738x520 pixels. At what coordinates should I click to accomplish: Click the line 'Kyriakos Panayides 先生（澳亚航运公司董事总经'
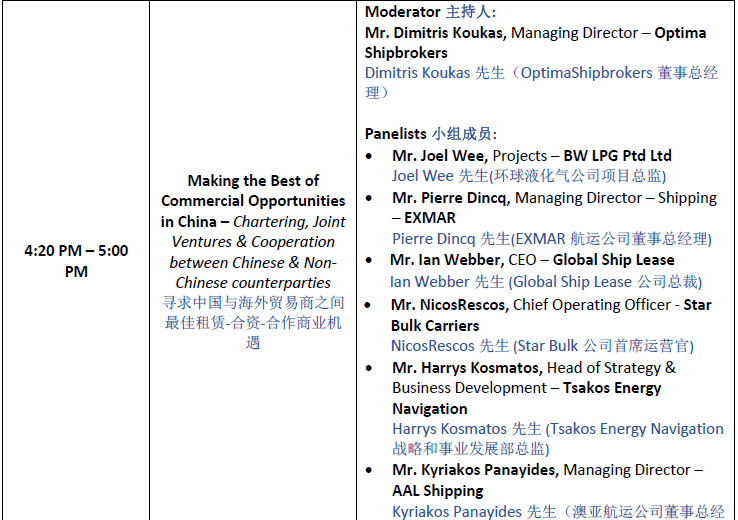pos(558,512)
